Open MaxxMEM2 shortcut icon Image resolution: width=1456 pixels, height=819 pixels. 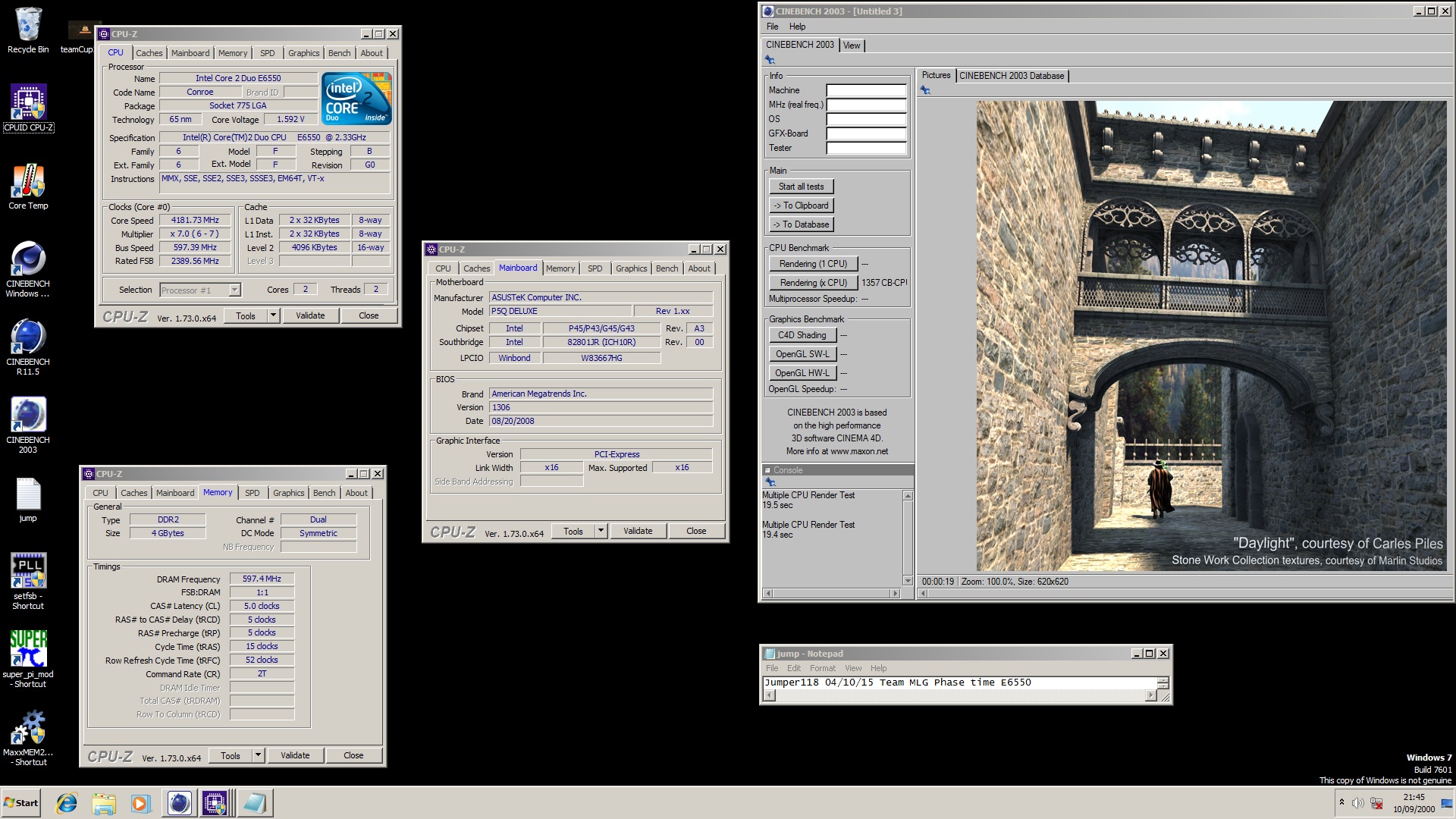click(28, 738)
